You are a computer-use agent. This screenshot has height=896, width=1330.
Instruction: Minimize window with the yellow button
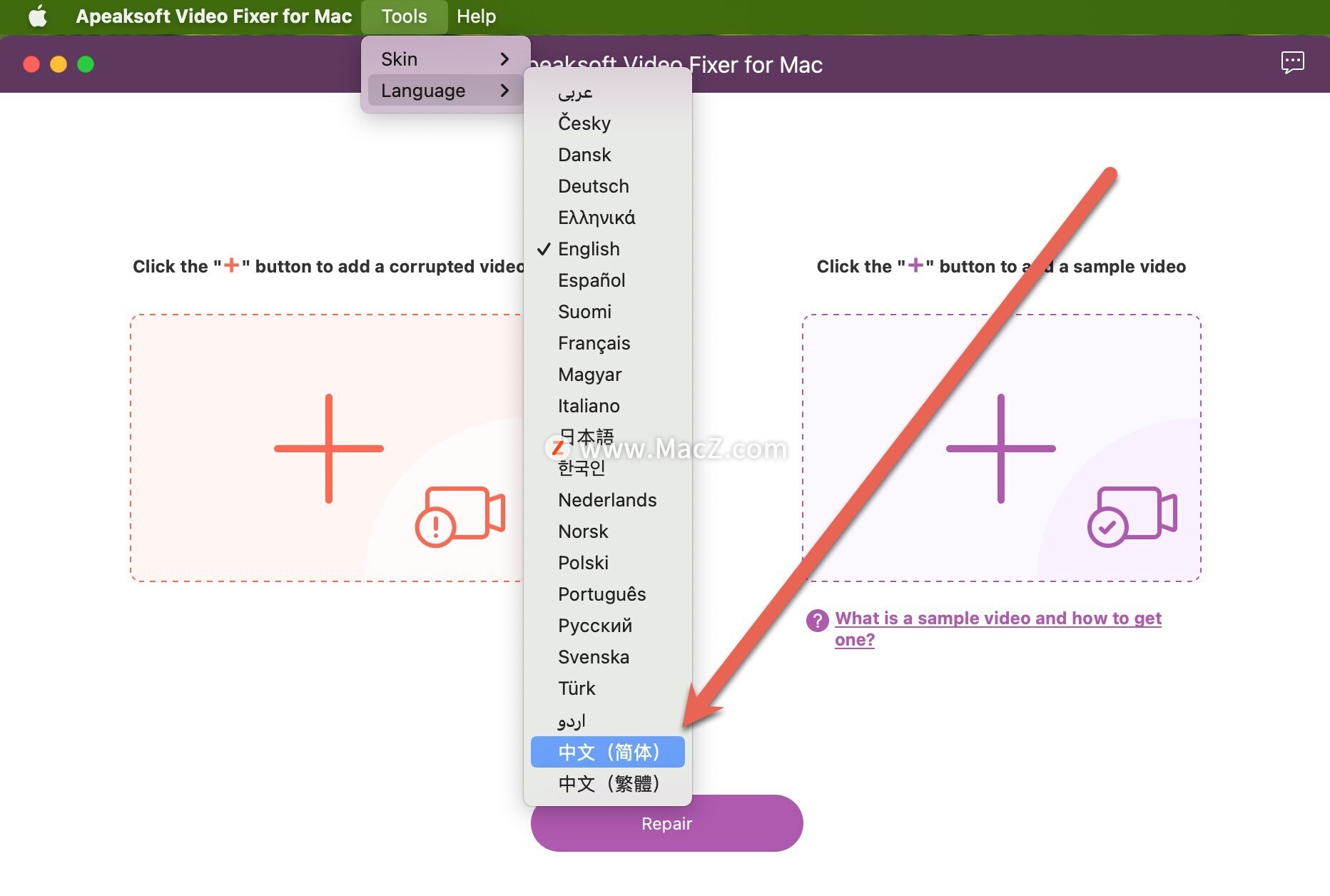59,64
